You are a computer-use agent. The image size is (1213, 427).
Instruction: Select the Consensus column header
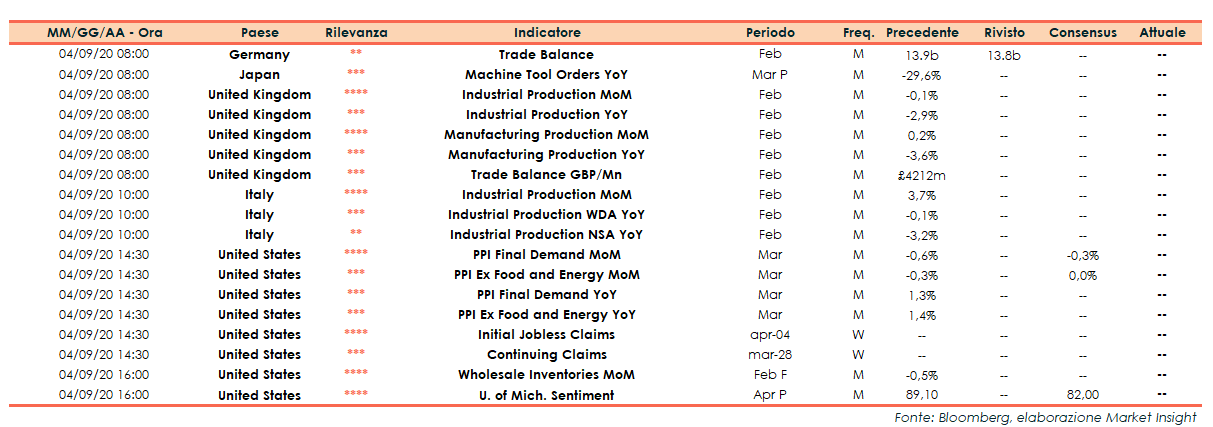(1082, 33)
